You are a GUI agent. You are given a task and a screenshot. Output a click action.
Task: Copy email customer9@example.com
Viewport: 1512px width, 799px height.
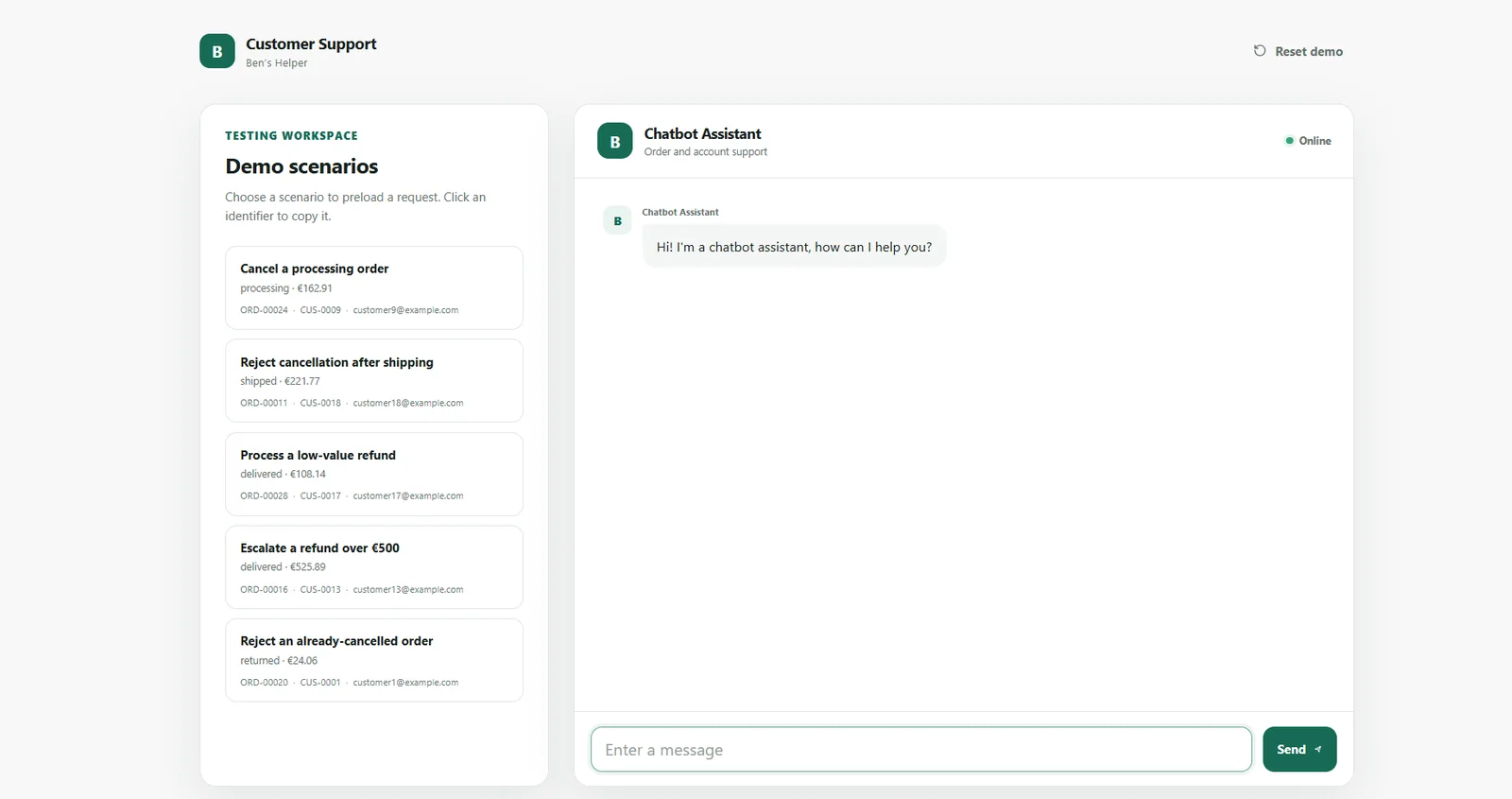click(405, 310)
